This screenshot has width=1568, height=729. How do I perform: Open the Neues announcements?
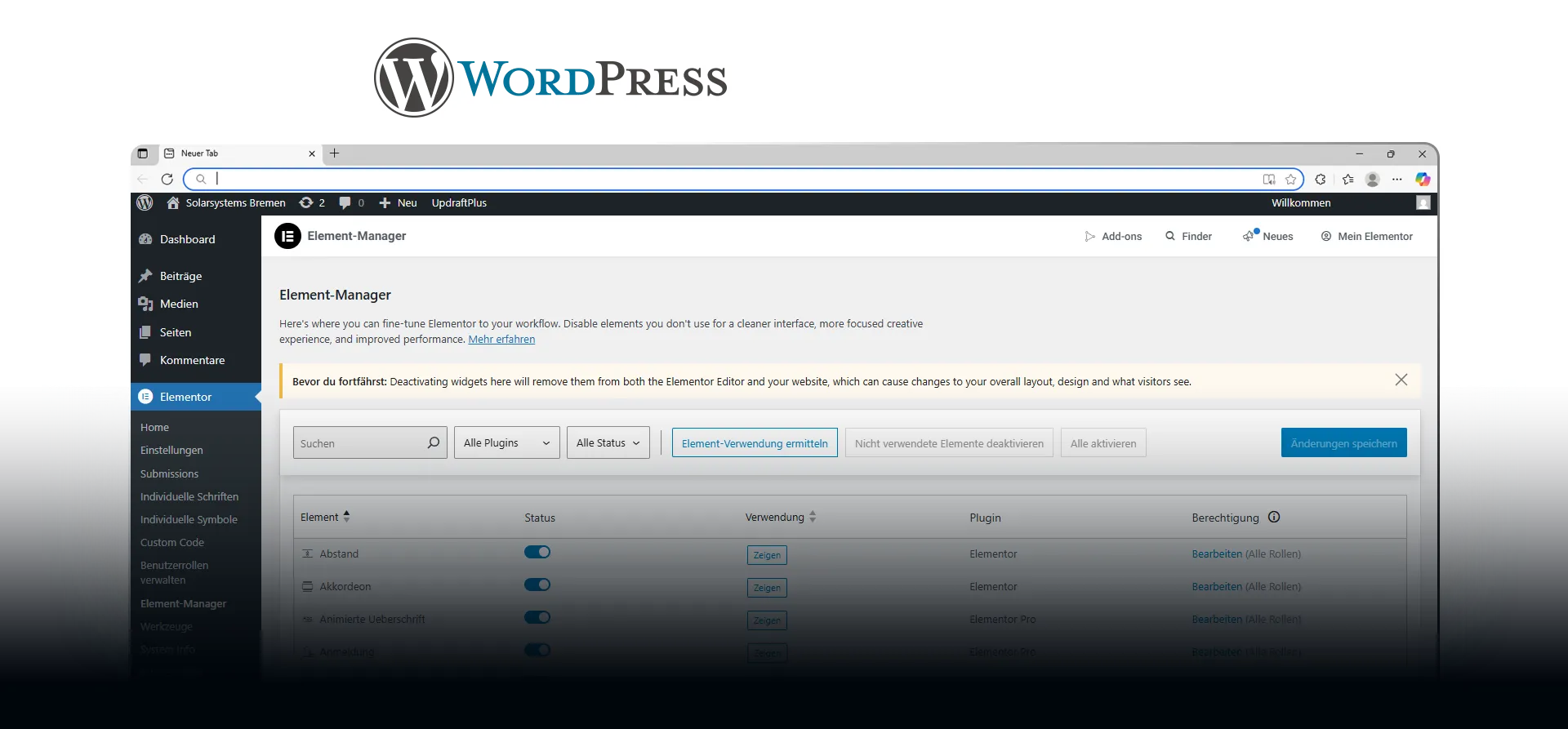point(1268,236)
